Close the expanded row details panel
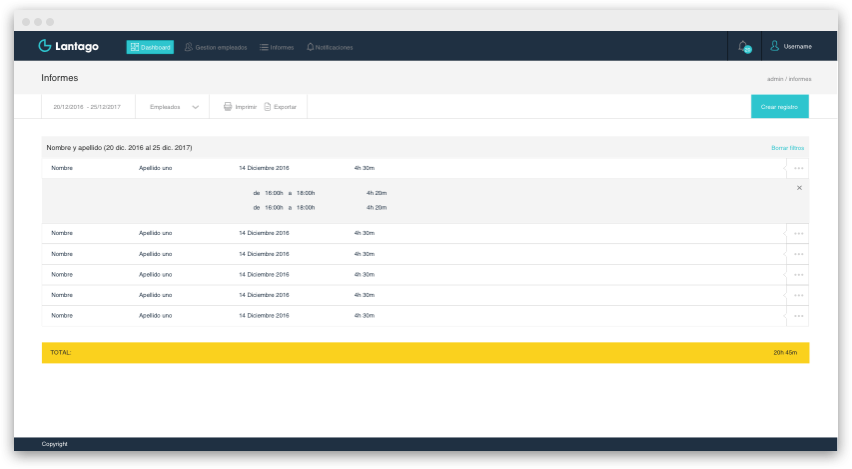This screenshot has height=469, width=852. [799, 188]
